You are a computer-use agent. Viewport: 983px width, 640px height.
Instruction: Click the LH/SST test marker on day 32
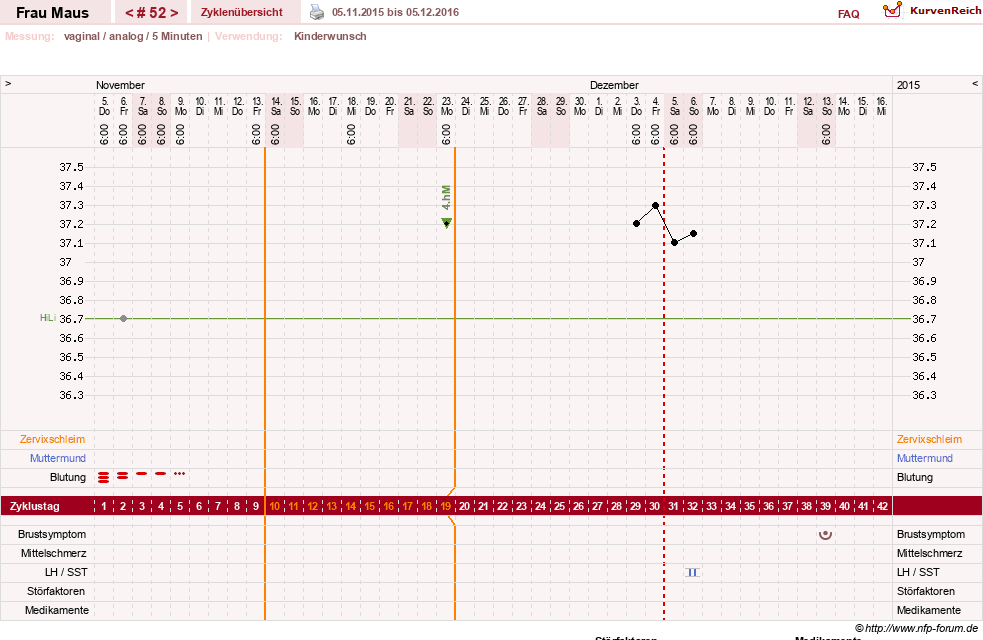tap(692, 572)
